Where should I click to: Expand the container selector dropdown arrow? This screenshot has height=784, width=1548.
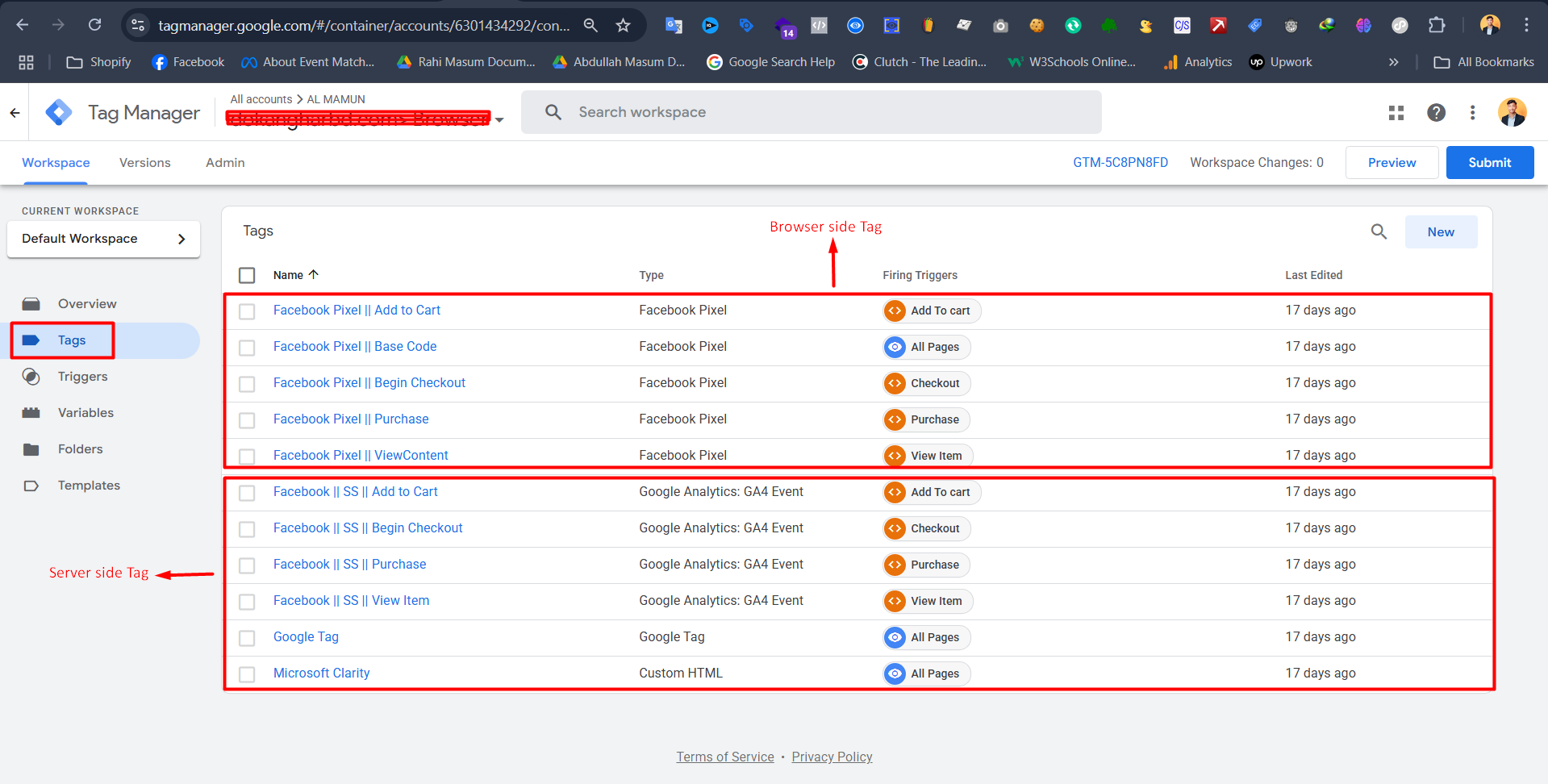point(499,120)
